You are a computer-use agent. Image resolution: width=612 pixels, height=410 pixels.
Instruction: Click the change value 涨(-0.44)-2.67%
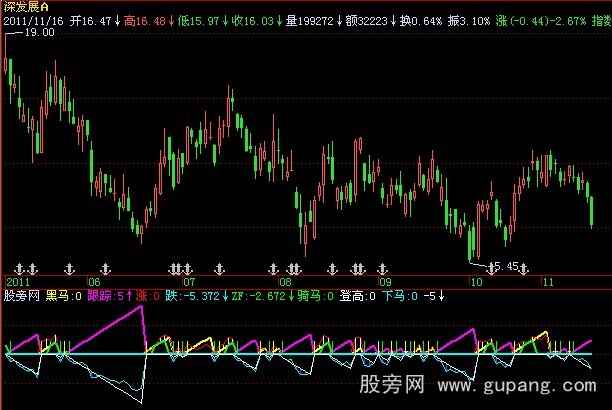pyautogui.click(x=541, y=21)
